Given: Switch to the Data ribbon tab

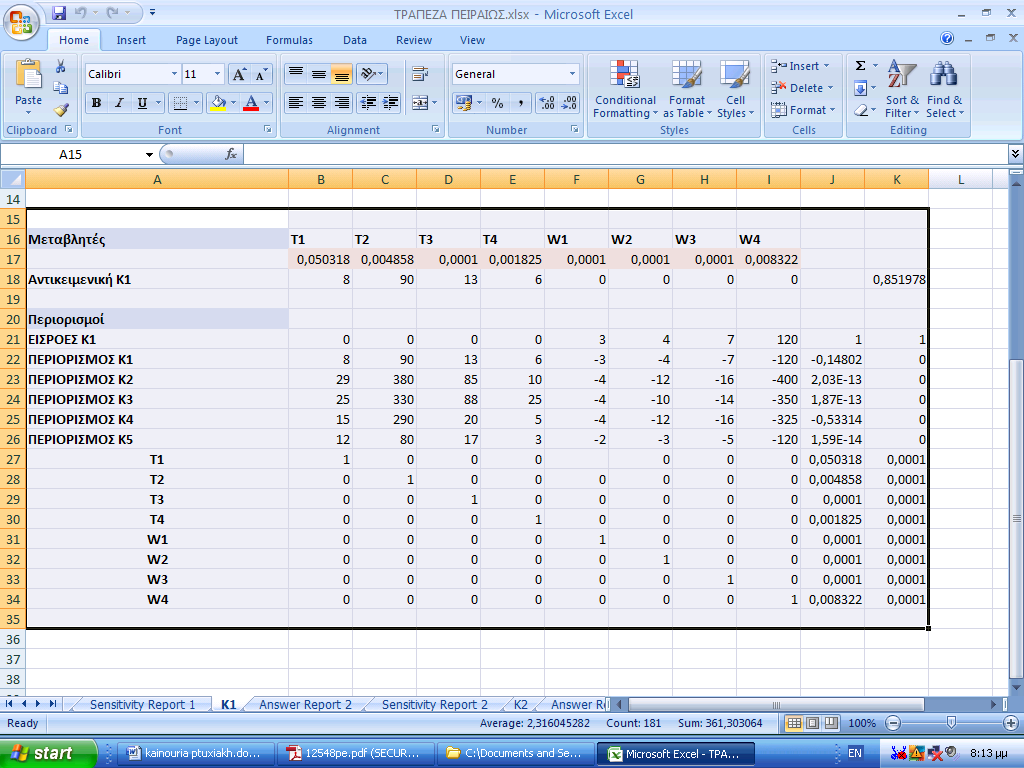Looking at the screenshot, I should point(355,40).
